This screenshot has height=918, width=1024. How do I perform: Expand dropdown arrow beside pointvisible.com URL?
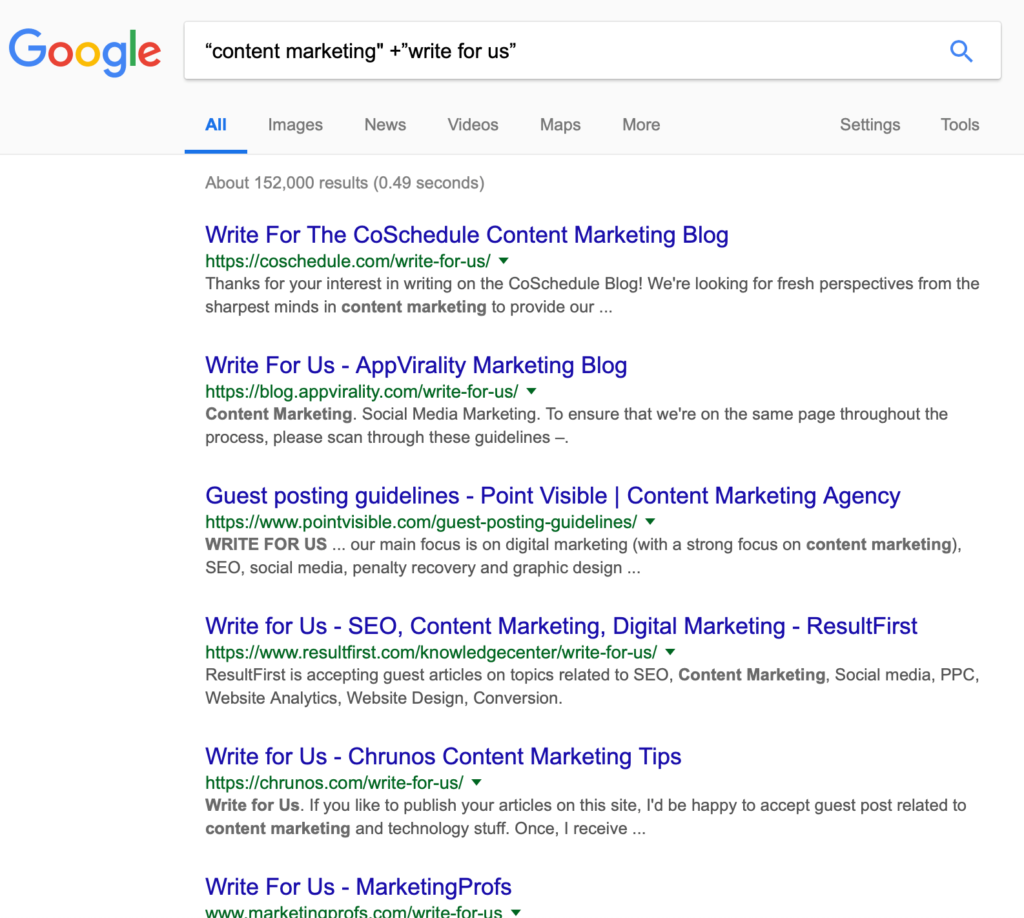[650, 522]
